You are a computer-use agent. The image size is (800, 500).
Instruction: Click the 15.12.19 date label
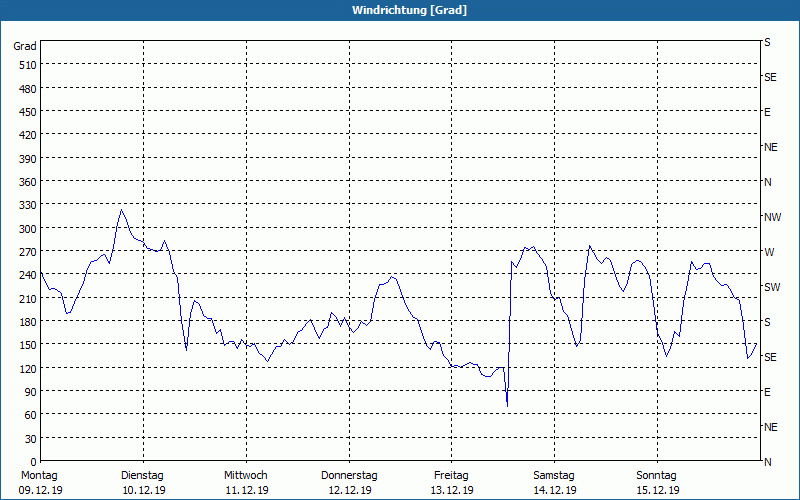658,490
